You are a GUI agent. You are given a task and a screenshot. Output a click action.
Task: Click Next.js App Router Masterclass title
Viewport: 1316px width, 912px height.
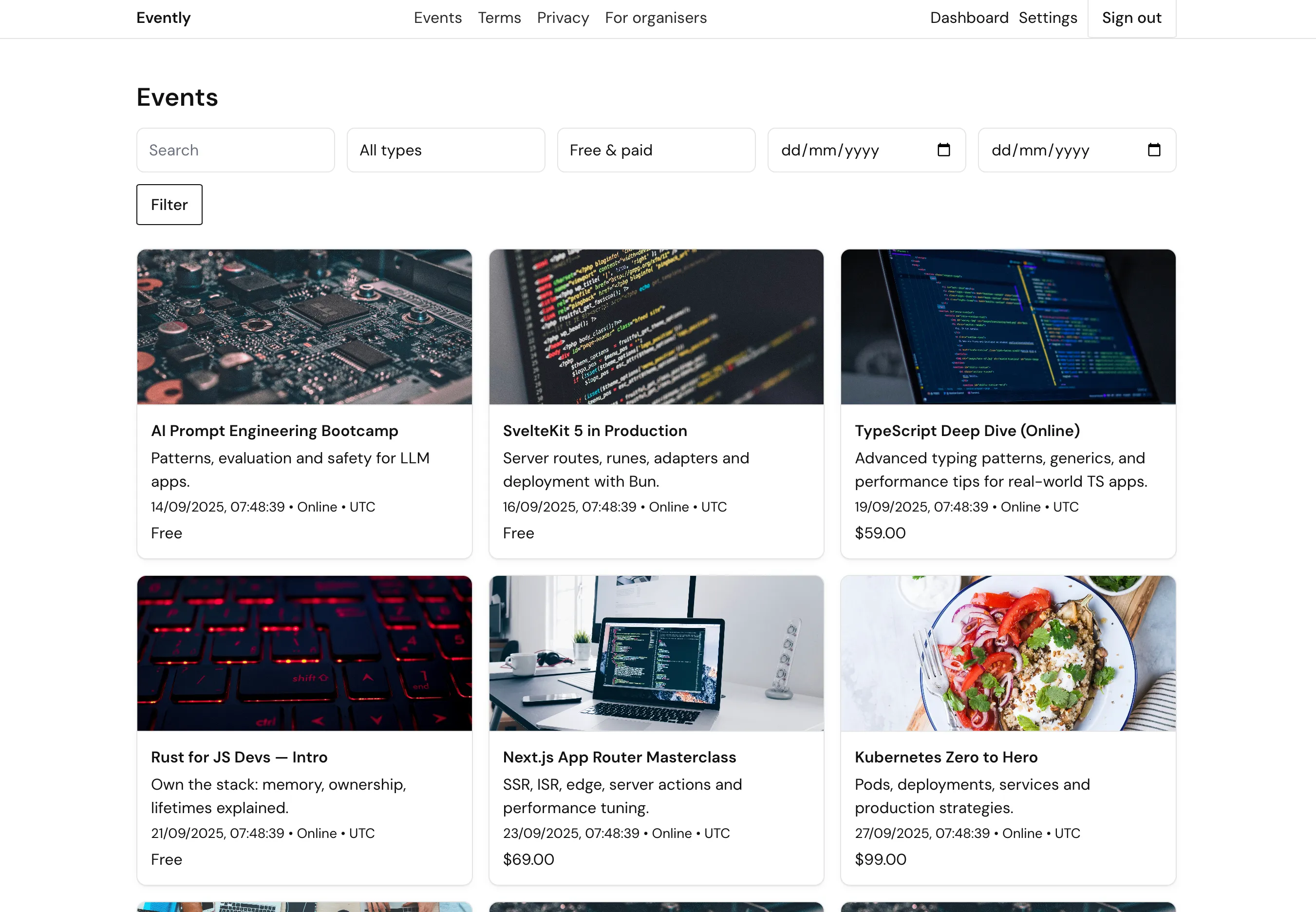pos(619,757)
